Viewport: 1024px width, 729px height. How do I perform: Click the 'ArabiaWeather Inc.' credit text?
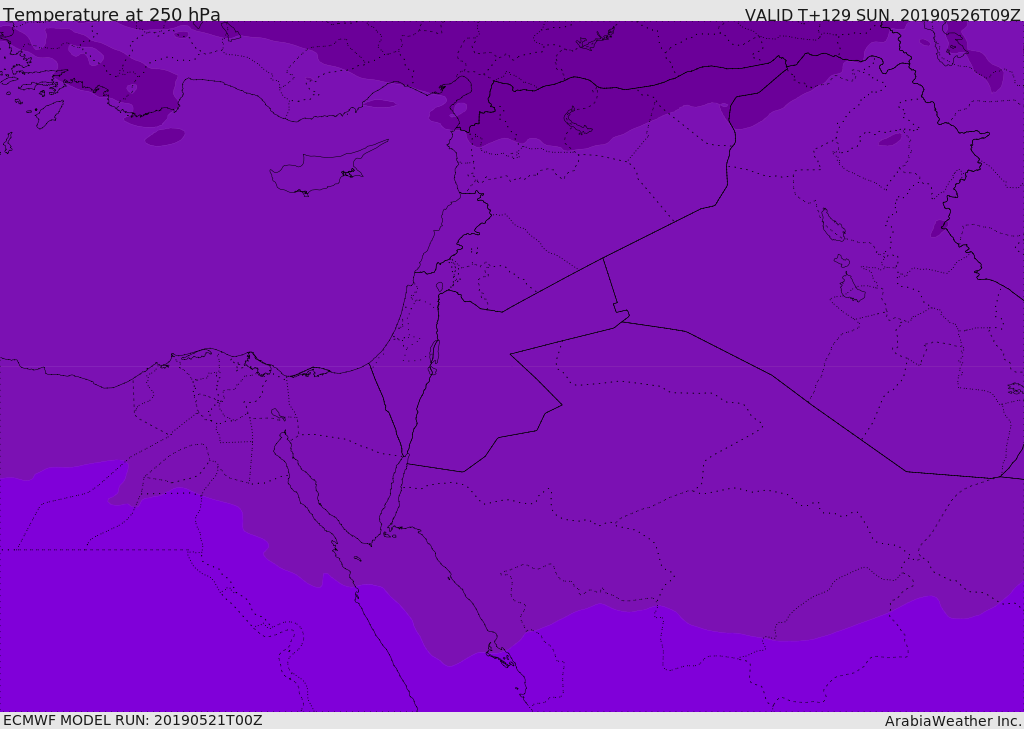(953, 721)
